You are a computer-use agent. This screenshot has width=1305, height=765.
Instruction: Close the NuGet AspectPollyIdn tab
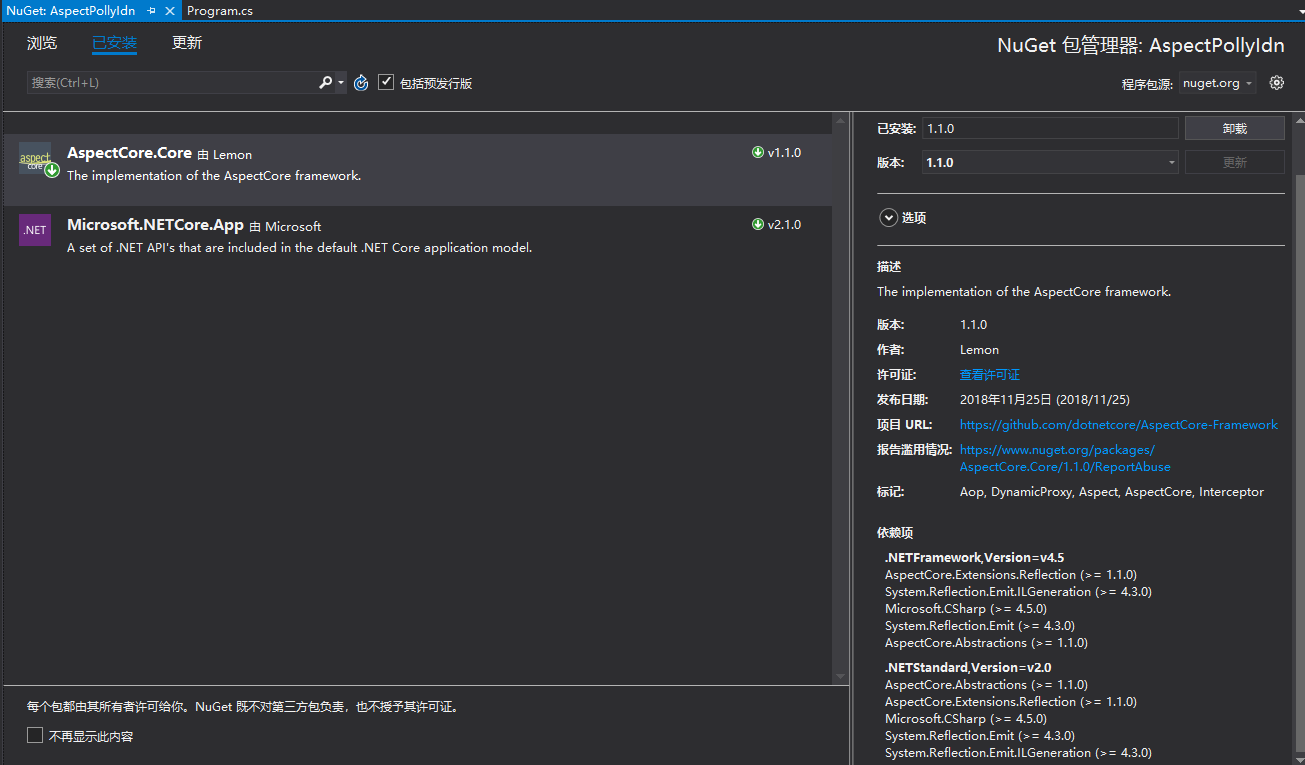tap(169, 11)
